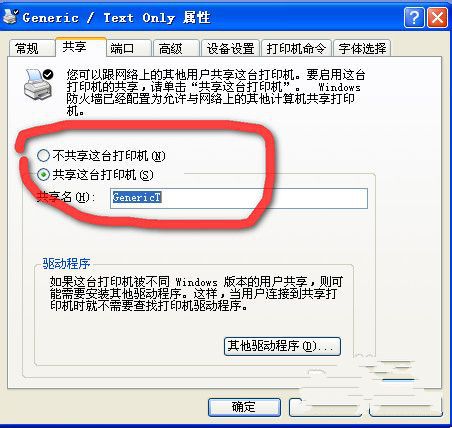Viewport: 452px width, 428px height.
Task: Click the 共享名 text field containing GenericT
Action: pos(239,198)
